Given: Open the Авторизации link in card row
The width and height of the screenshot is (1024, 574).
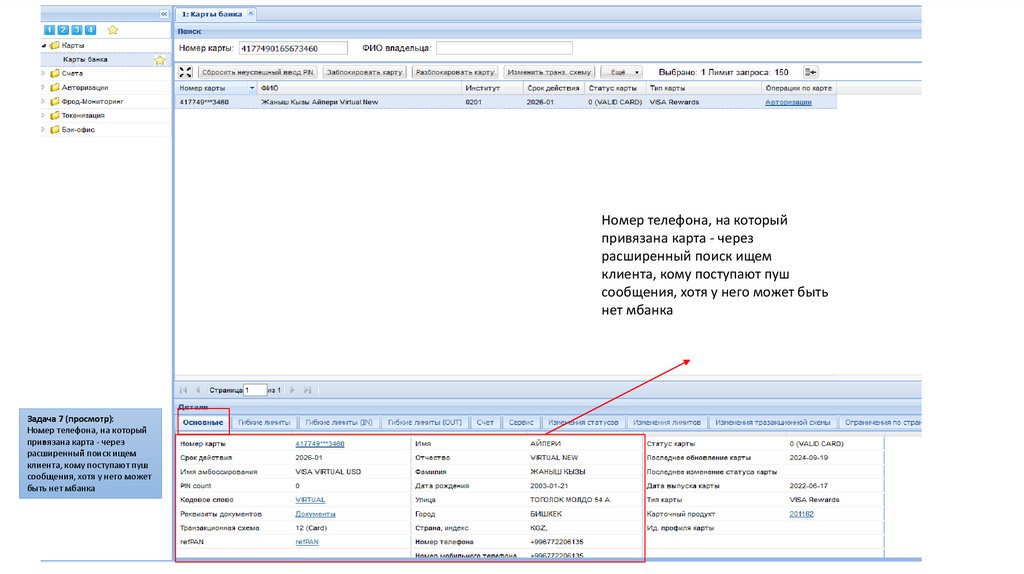Looking at the screenshot, I should [789, 102].
